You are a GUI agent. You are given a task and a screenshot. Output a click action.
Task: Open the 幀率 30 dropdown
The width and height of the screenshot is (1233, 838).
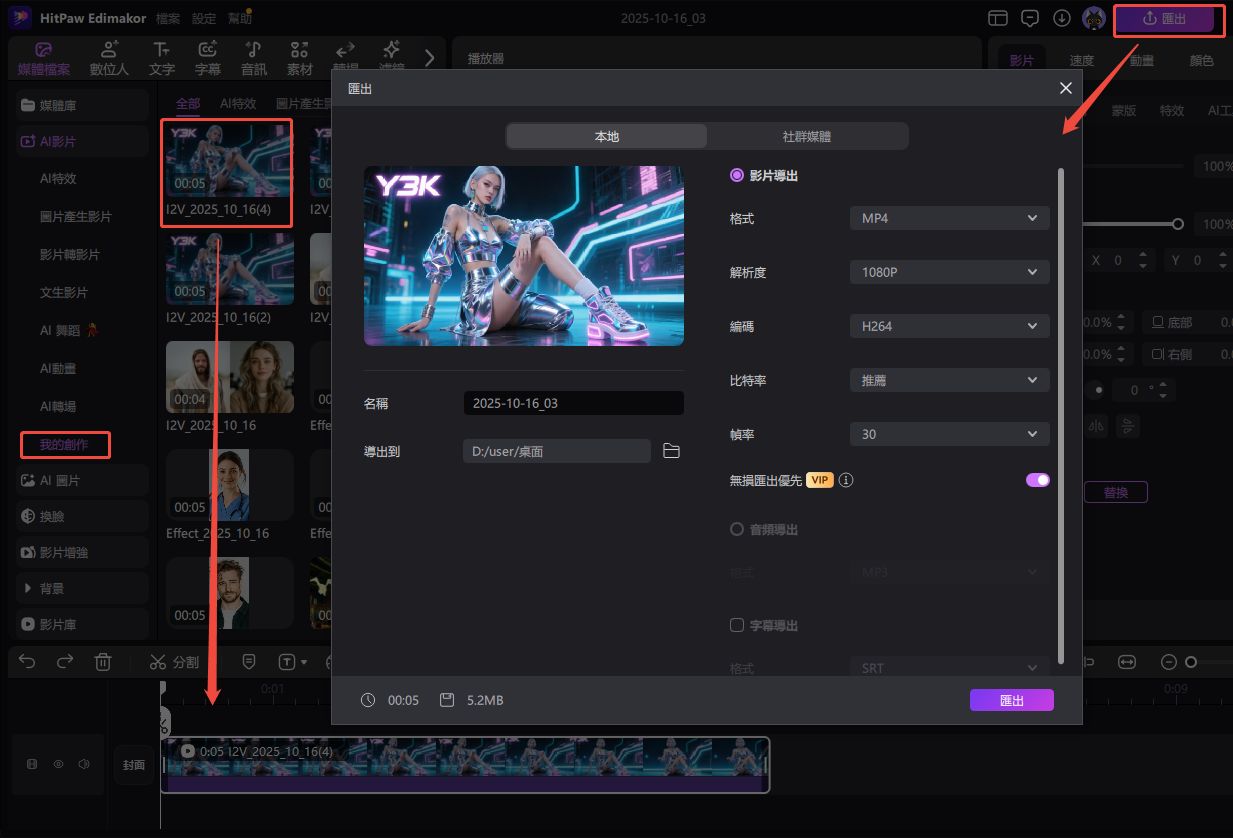pyautogui.click(x=949, y=434)
